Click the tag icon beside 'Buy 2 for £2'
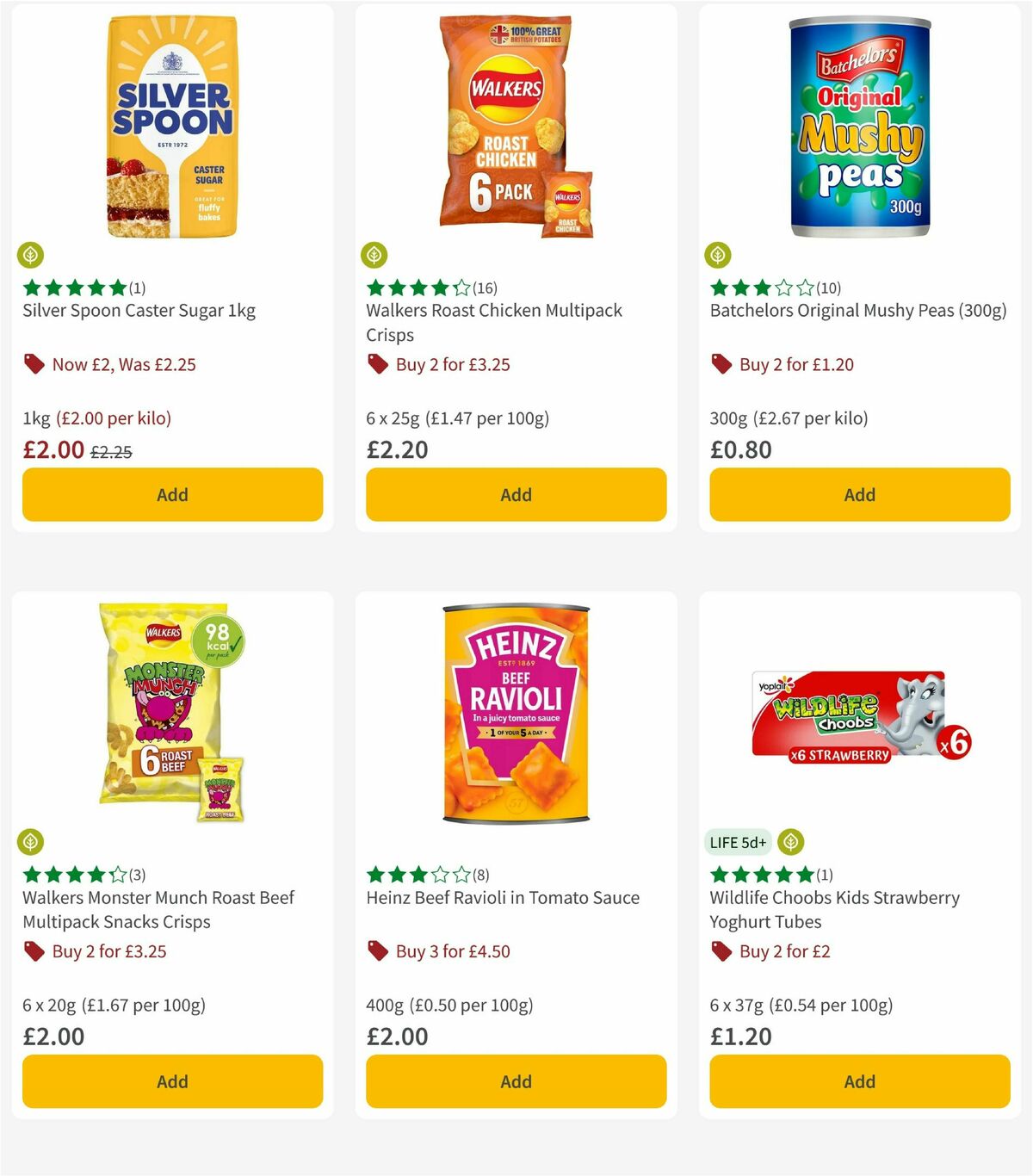This screenshot has width=1033, height=1176. point(721,951)
